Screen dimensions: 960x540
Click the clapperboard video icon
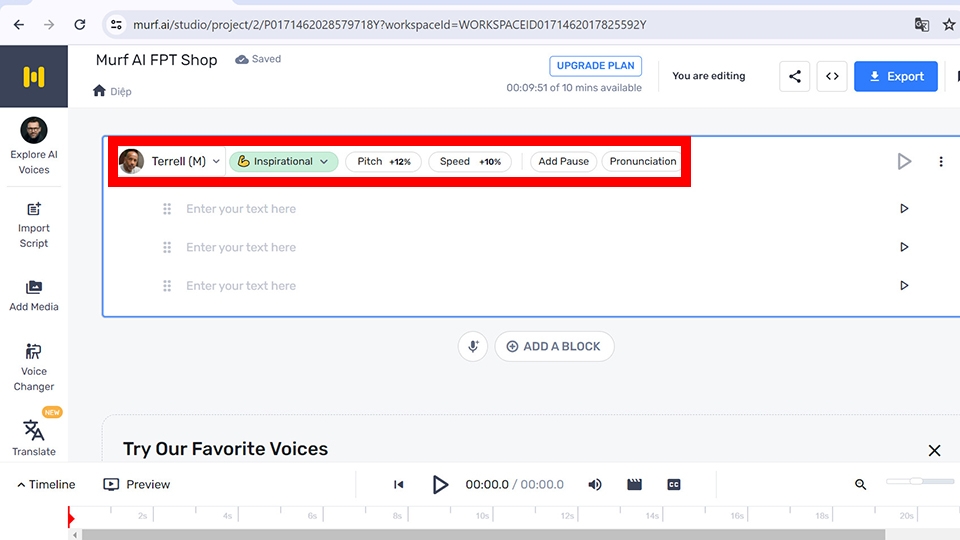coord(634,484)
